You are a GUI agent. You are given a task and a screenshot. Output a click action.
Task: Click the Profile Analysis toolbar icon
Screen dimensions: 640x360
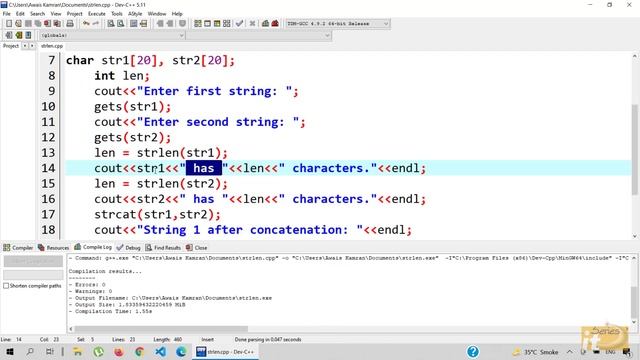[x=265, y=24]
